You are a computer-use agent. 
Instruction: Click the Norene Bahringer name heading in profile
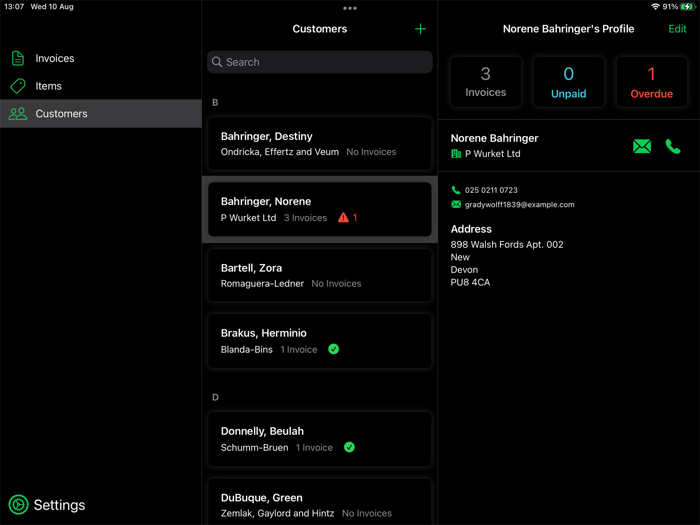point(494,138)
